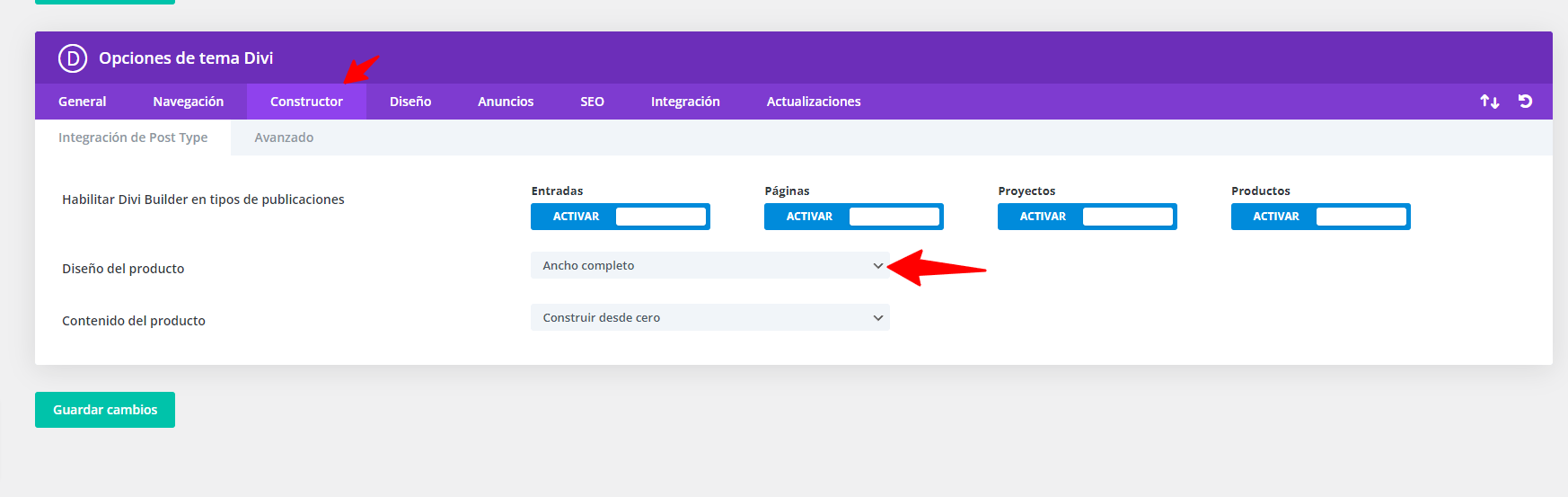The height and width of the screenshot is (497, 1568).
Task: Toggle Entradas Divi Builder switch
Action: click(x=621, y=217)
